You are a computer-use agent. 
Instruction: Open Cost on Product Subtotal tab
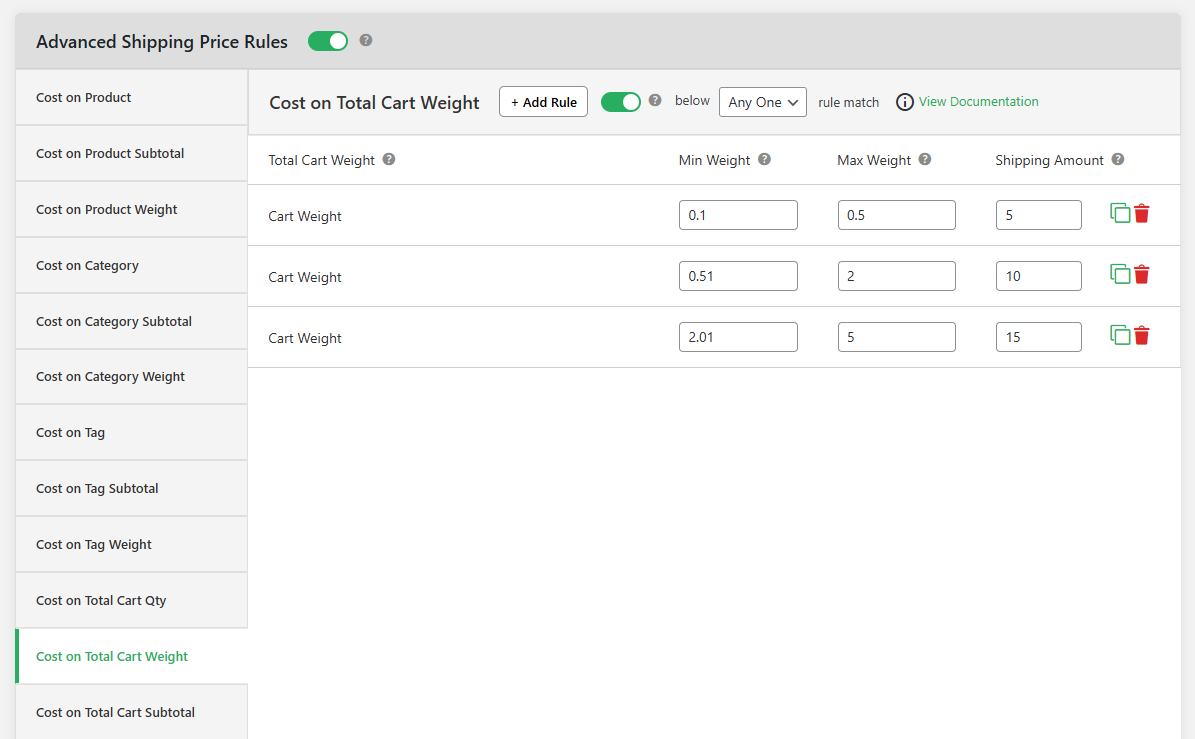[x=131, y=153]
